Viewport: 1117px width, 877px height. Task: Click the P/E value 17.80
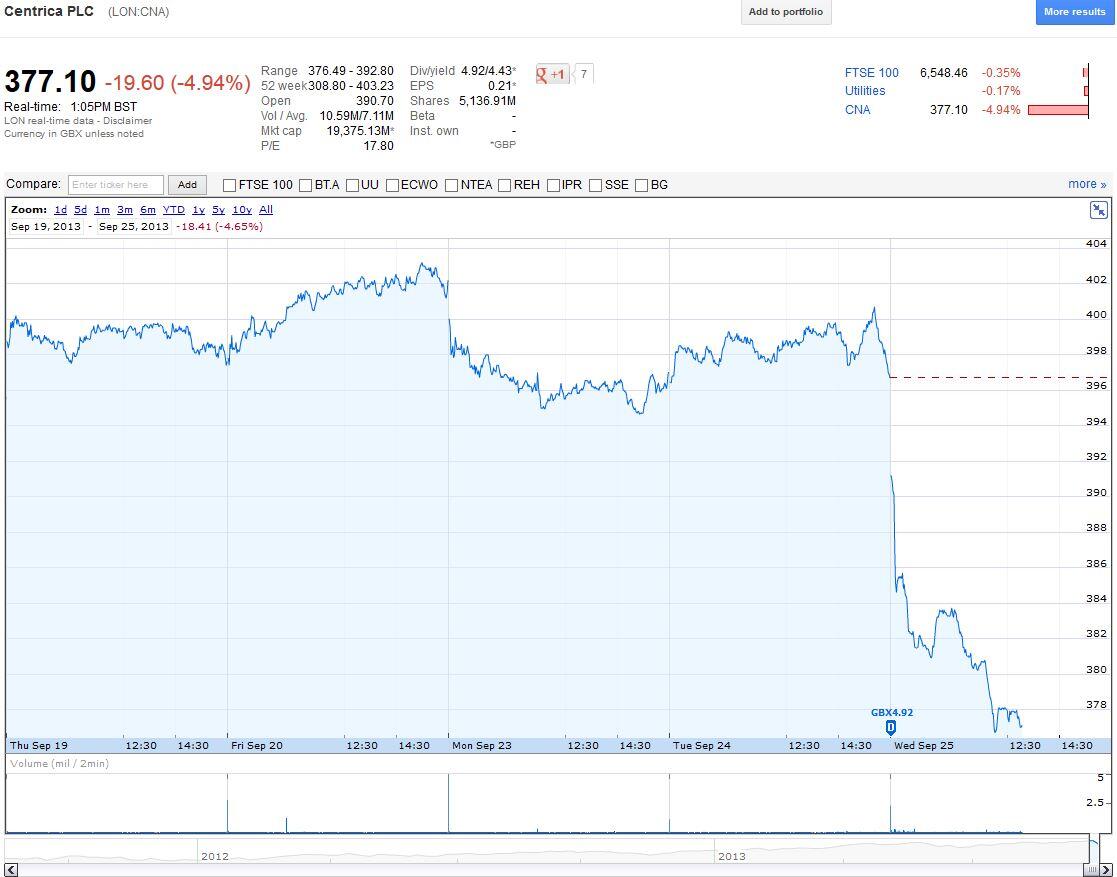point(378,145)
